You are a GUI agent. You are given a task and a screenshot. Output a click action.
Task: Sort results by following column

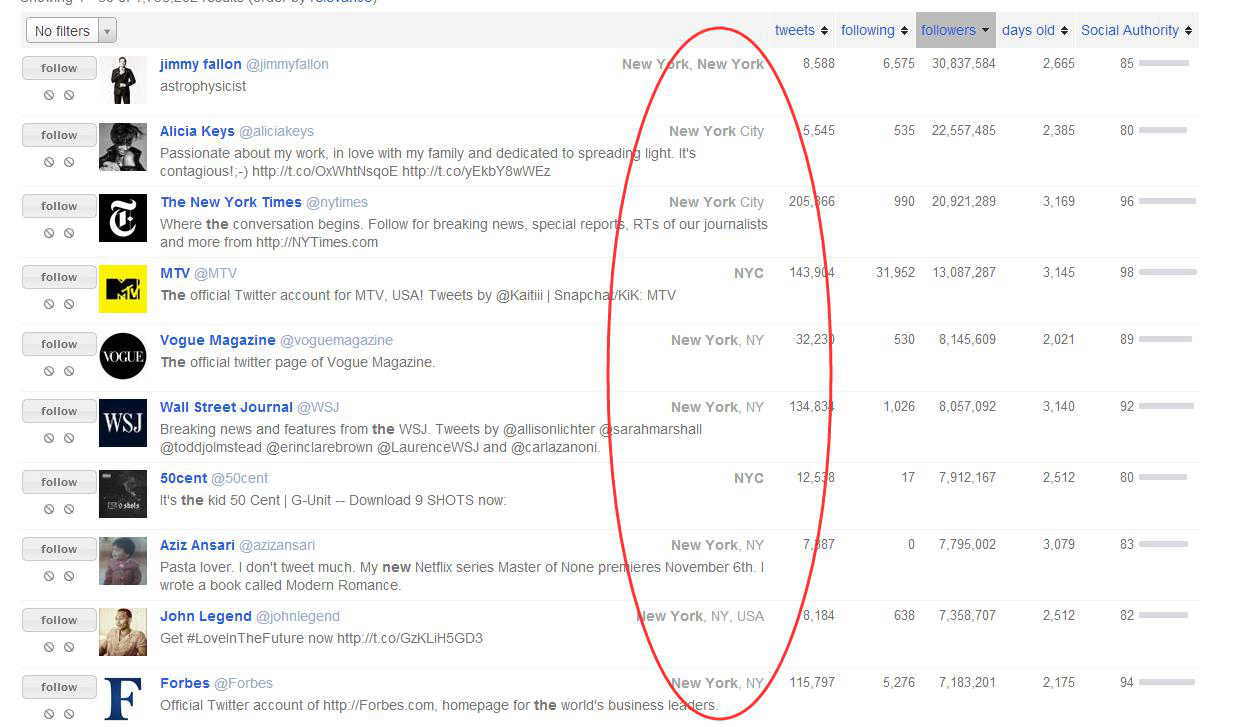pos(873,30)
